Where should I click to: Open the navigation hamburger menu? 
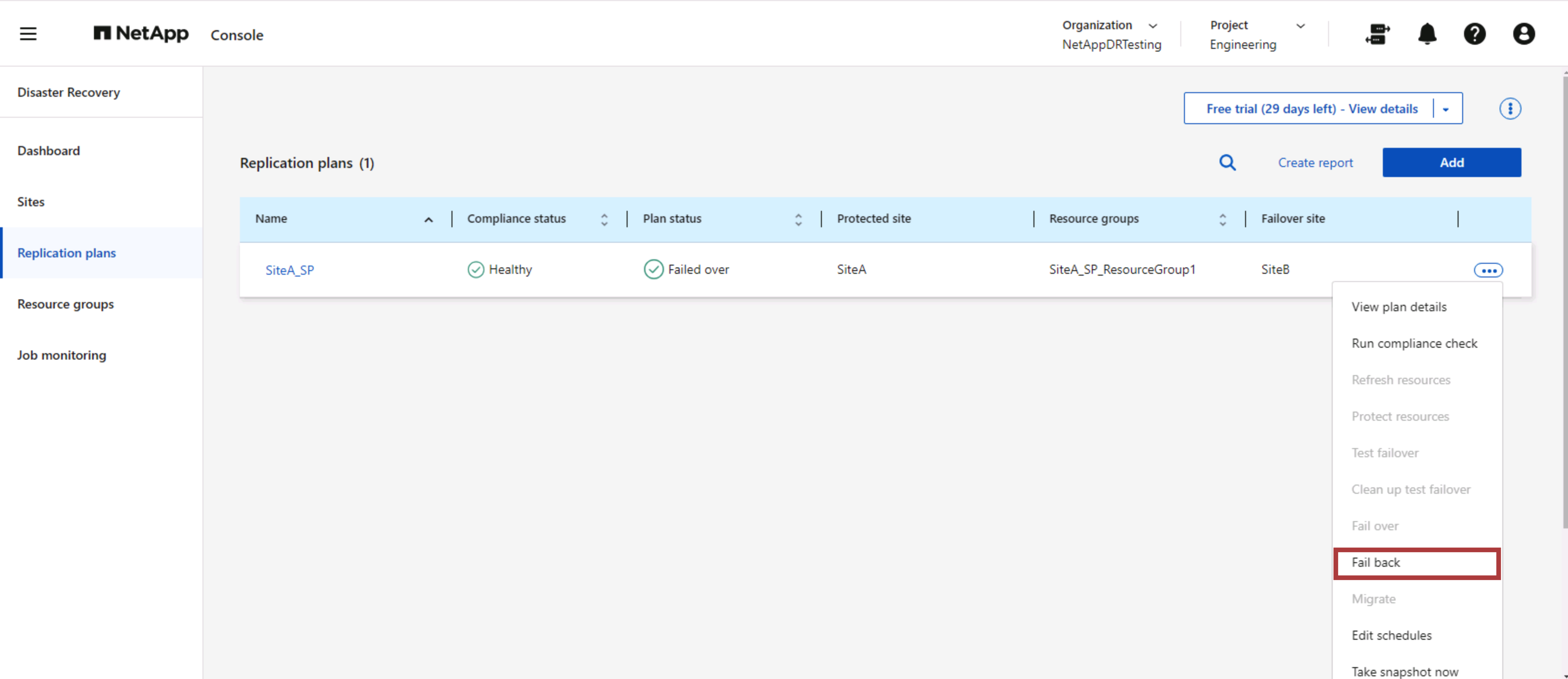(27, 34)
